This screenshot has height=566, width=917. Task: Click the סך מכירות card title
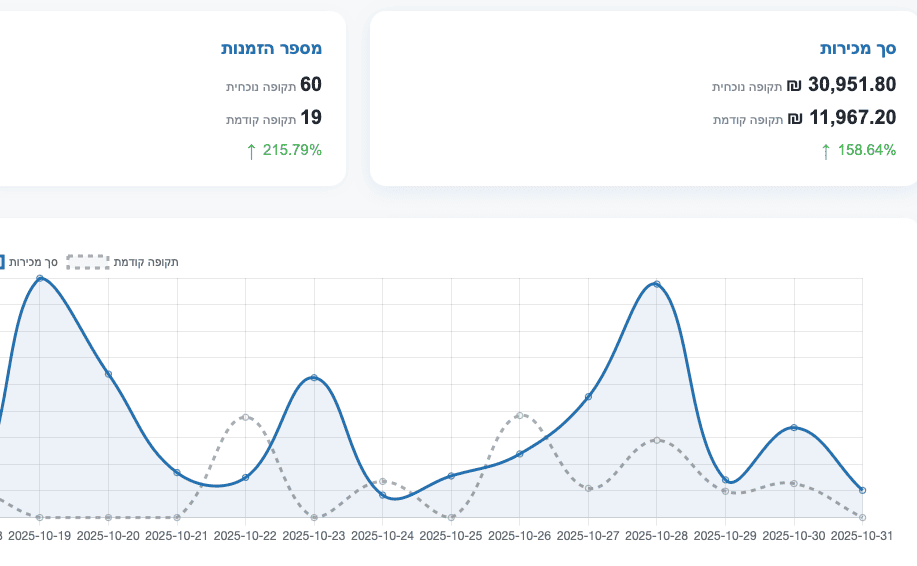click(x=858, y=48)
